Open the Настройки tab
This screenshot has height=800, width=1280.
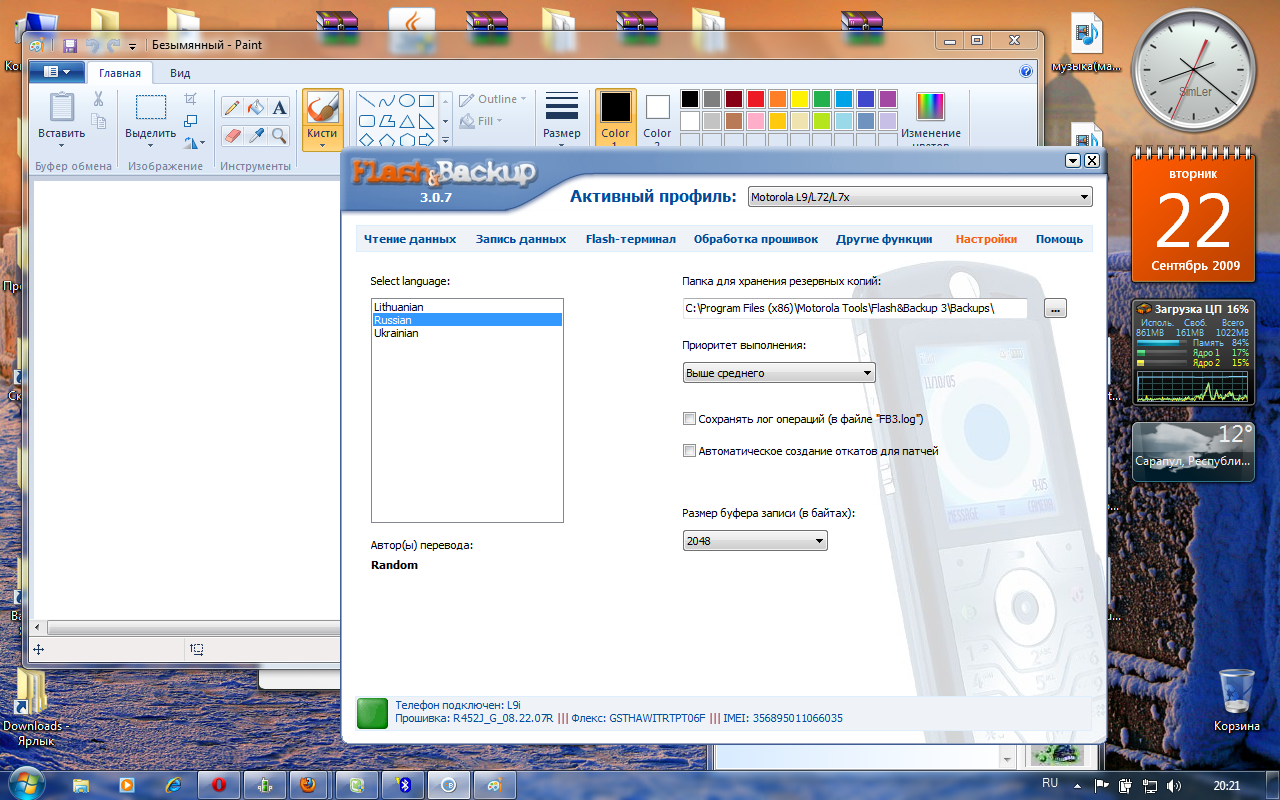coord(986,239)
